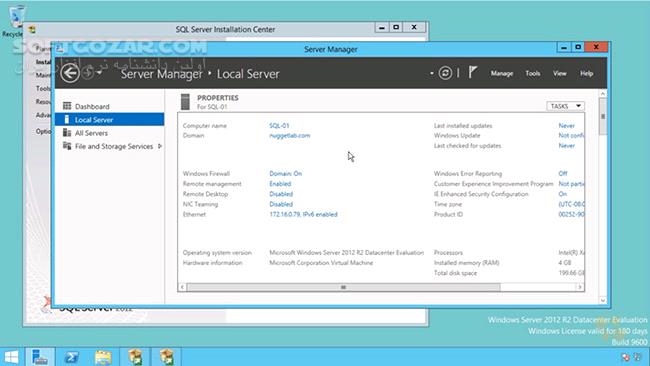The height and width of the screenshot is (366, 650).
Task: Click Server Manager vertical scrollbar up arrow
Action: [603, 94]
